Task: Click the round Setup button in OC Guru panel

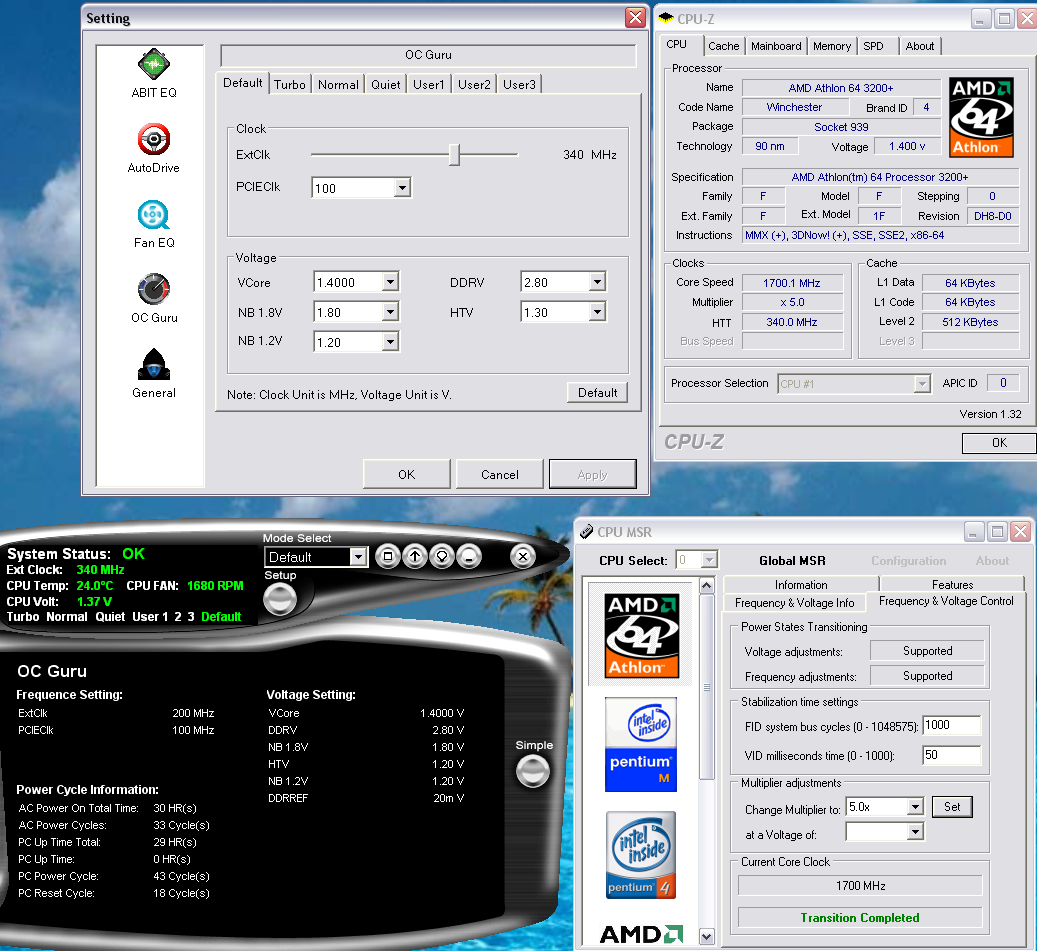Action: click(280, 600)
